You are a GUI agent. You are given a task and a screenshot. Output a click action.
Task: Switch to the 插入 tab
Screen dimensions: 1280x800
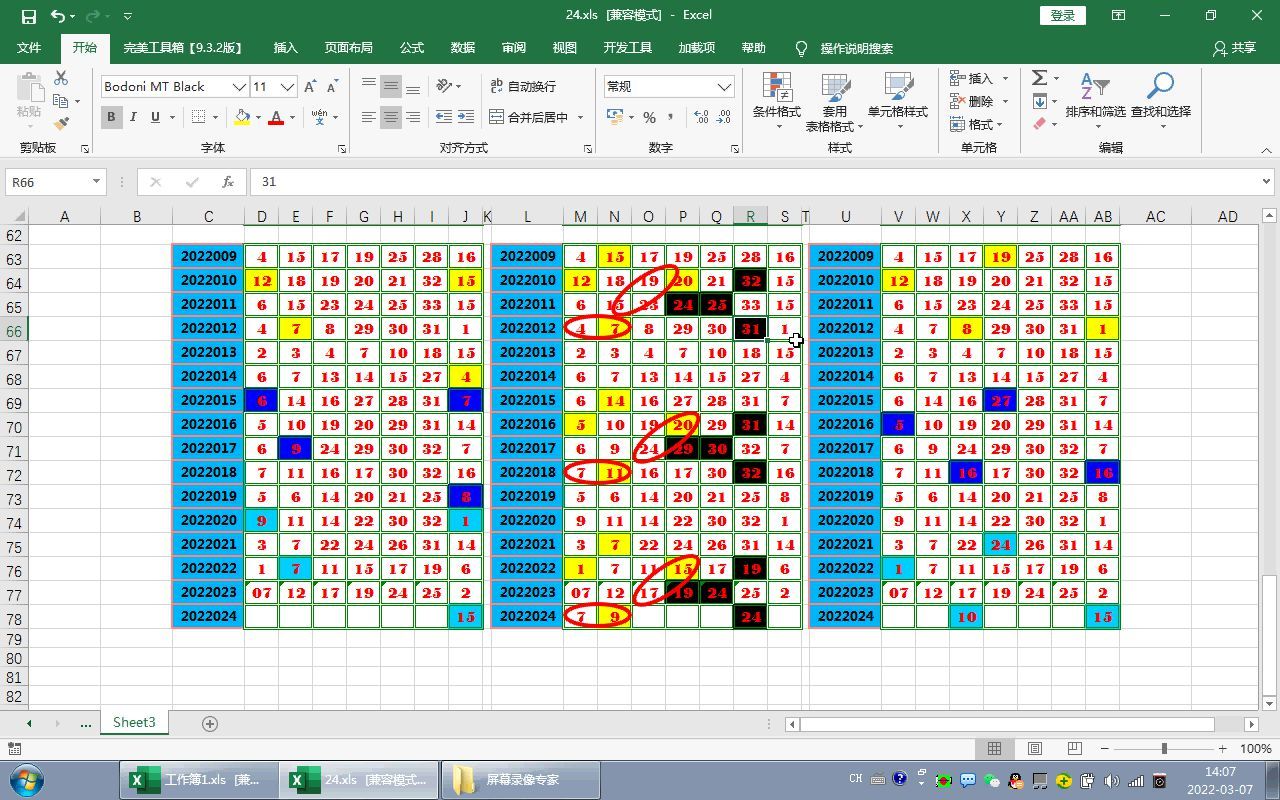pyautogui.click(x=286, y=48)
